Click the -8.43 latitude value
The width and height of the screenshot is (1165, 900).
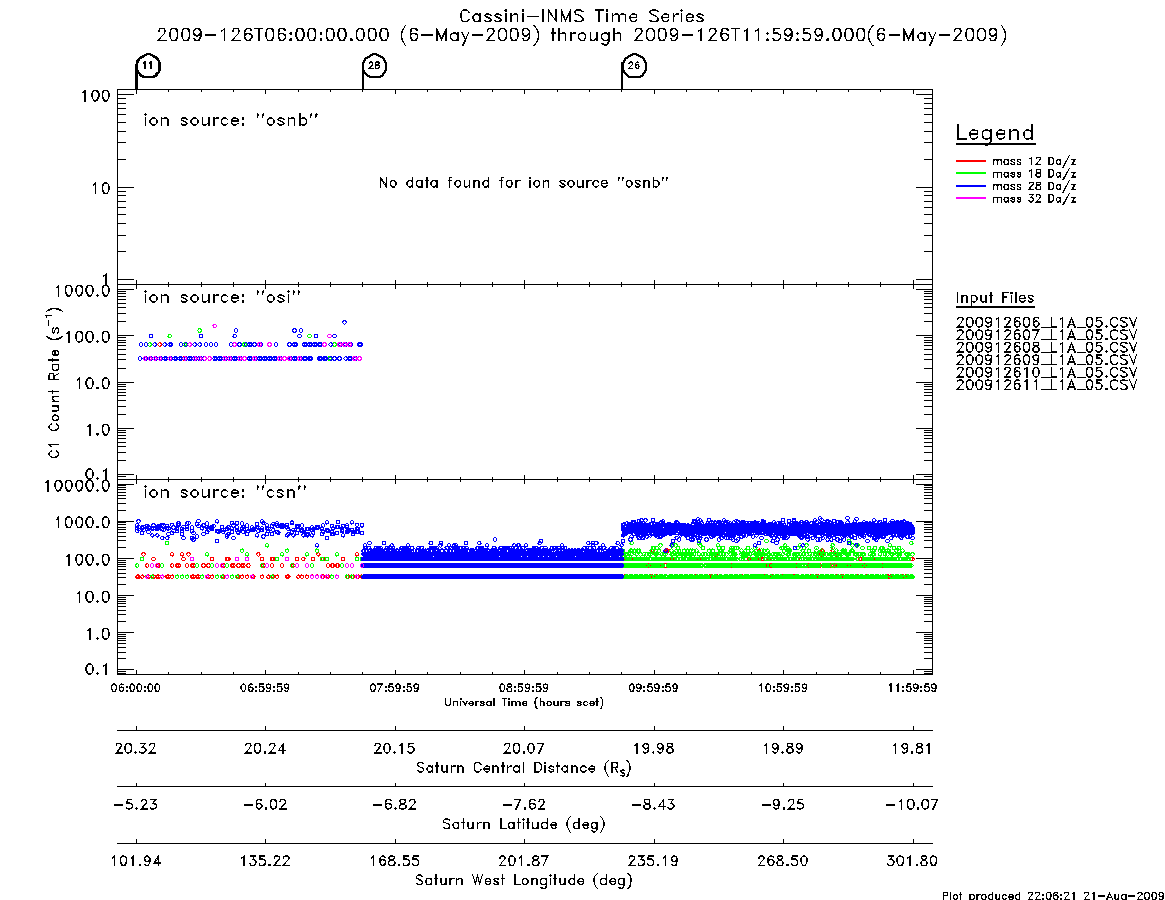pyautogui.click(x=653, y=805)
